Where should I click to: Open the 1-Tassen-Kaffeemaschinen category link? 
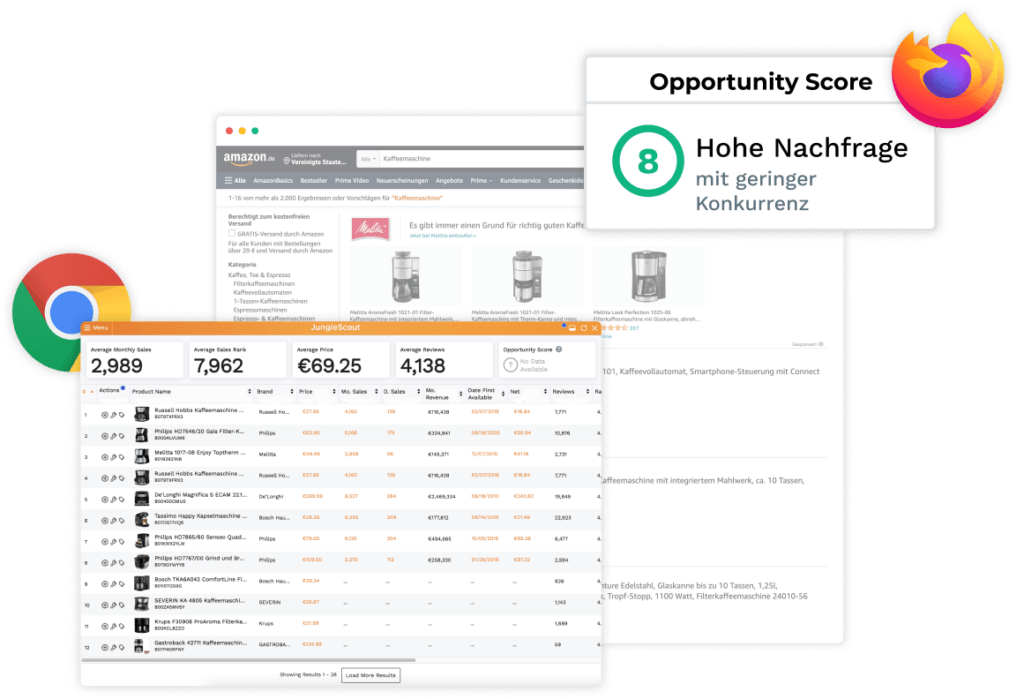(x=270, y=301)
